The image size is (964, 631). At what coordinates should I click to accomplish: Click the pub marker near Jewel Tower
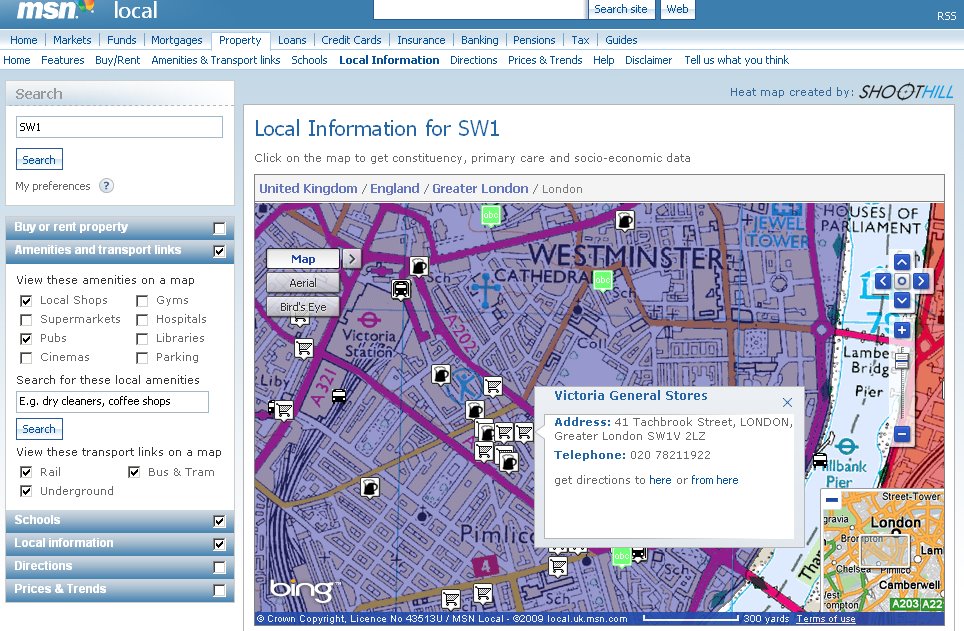click(x=625, y=220)
